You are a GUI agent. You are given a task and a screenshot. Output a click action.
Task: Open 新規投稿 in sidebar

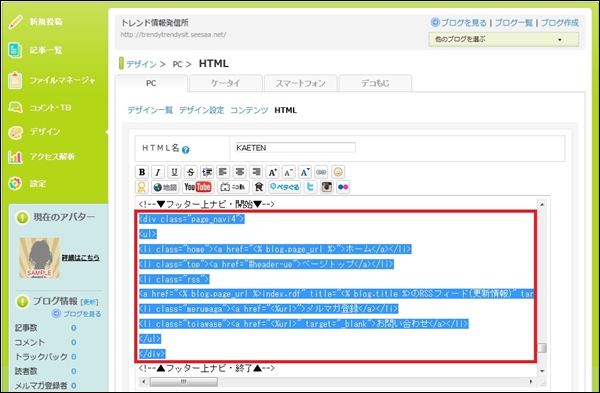pyautogui.click(x=46, y=22)
